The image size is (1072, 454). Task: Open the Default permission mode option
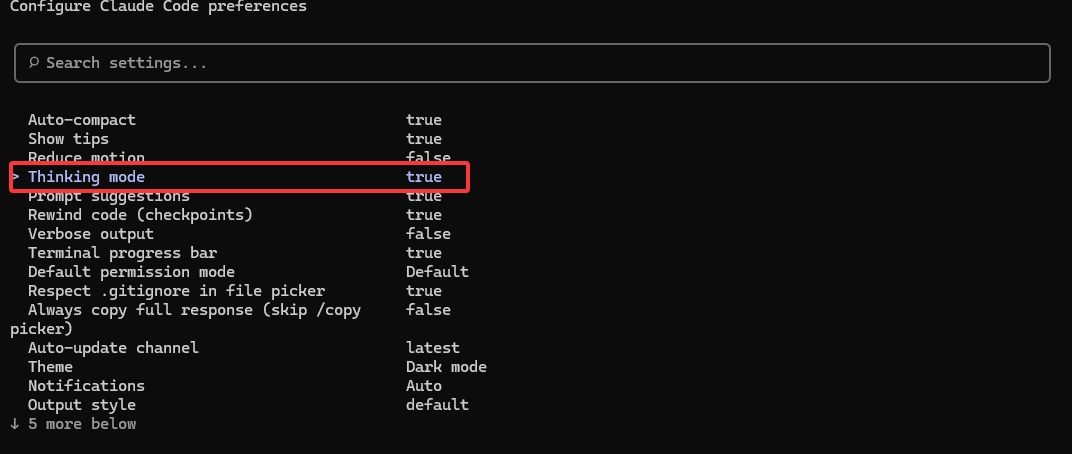pos(131,272)
